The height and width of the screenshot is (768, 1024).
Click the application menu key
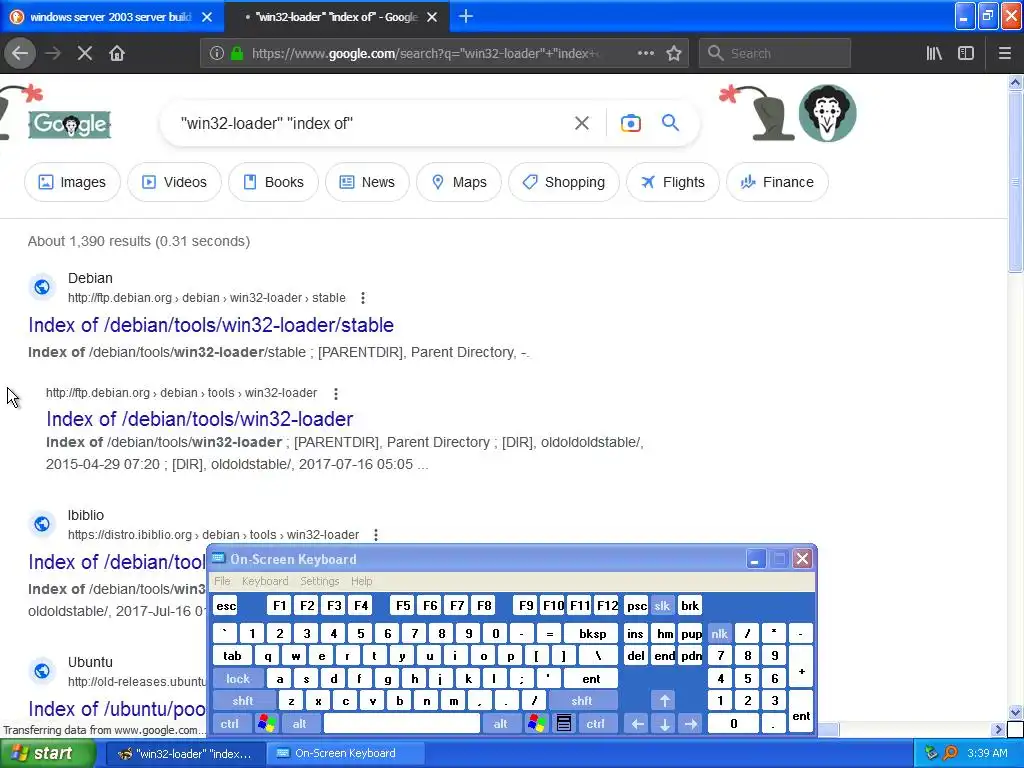pos(564,724)
